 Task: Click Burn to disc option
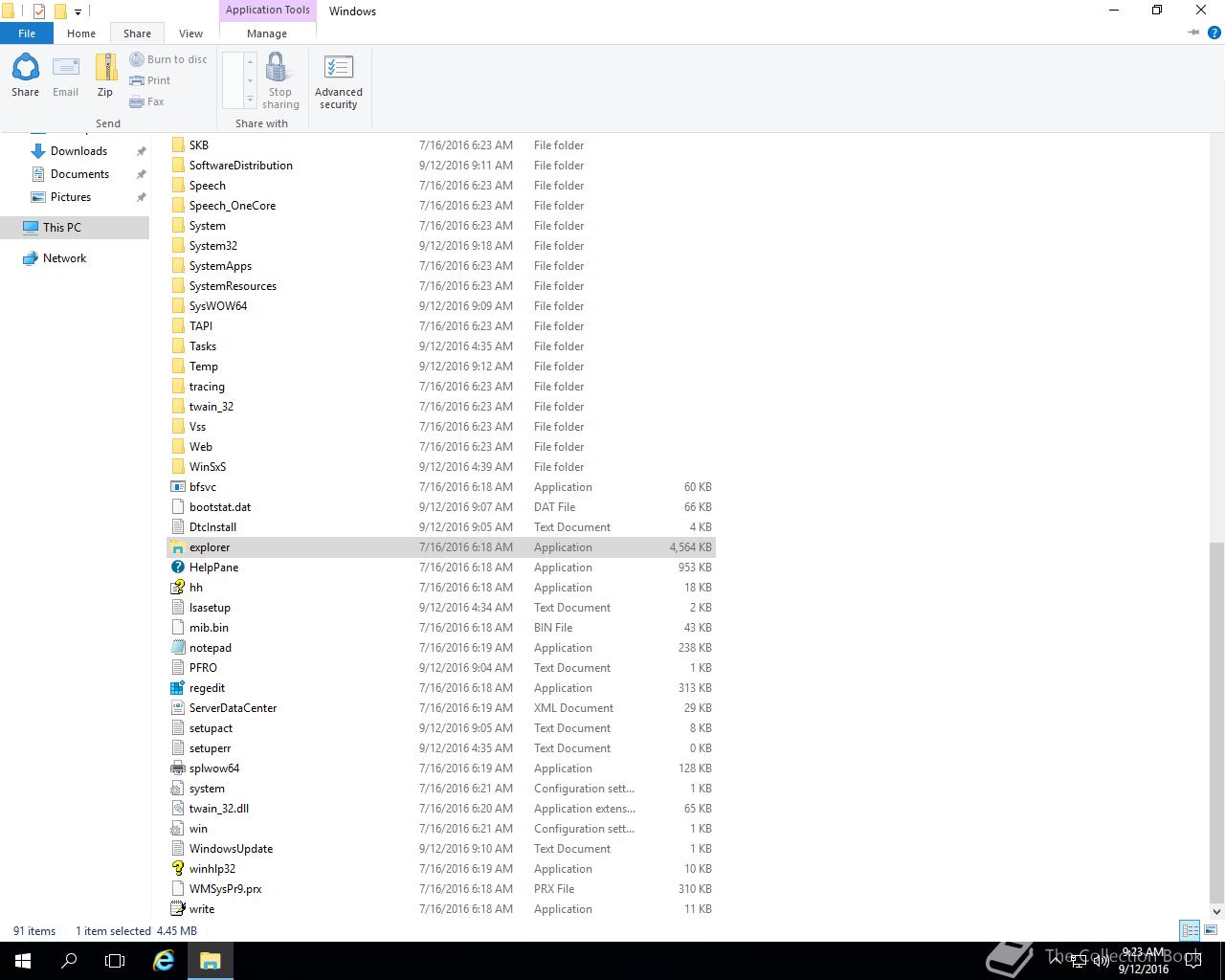pos(168,59)
